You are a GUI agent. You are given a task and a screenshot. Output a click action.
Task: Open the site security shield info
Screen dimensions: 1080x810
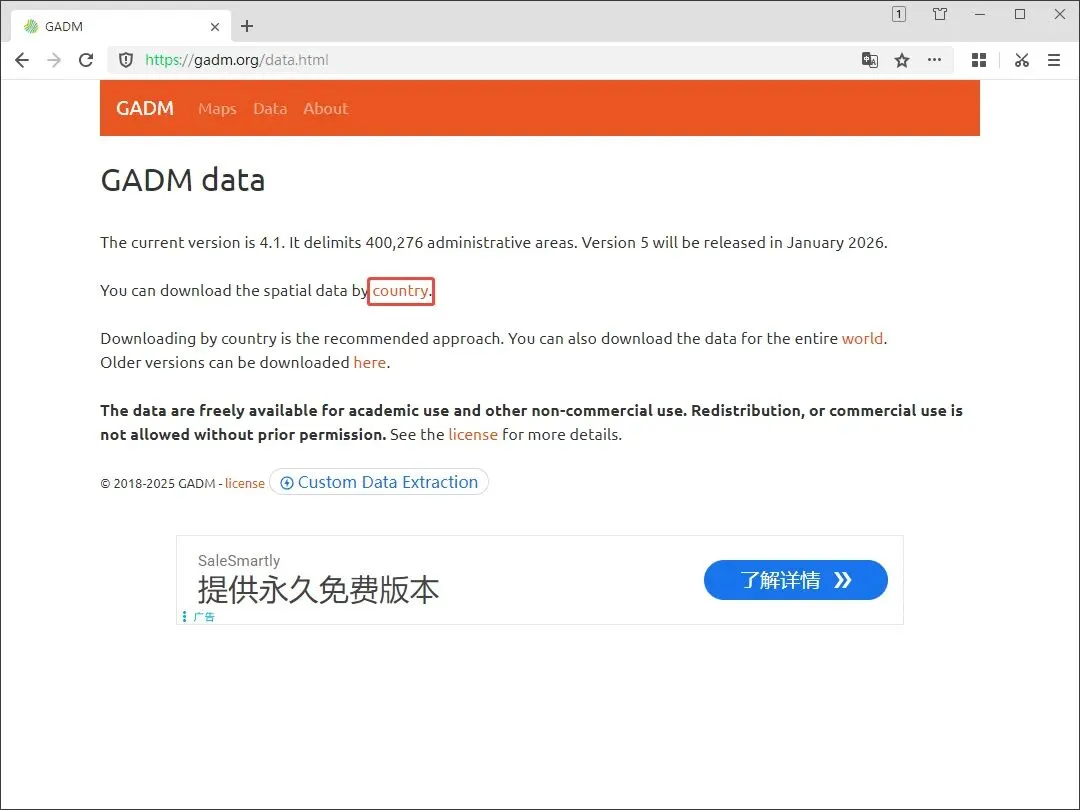pyautogui.click(x=126, y=60)
